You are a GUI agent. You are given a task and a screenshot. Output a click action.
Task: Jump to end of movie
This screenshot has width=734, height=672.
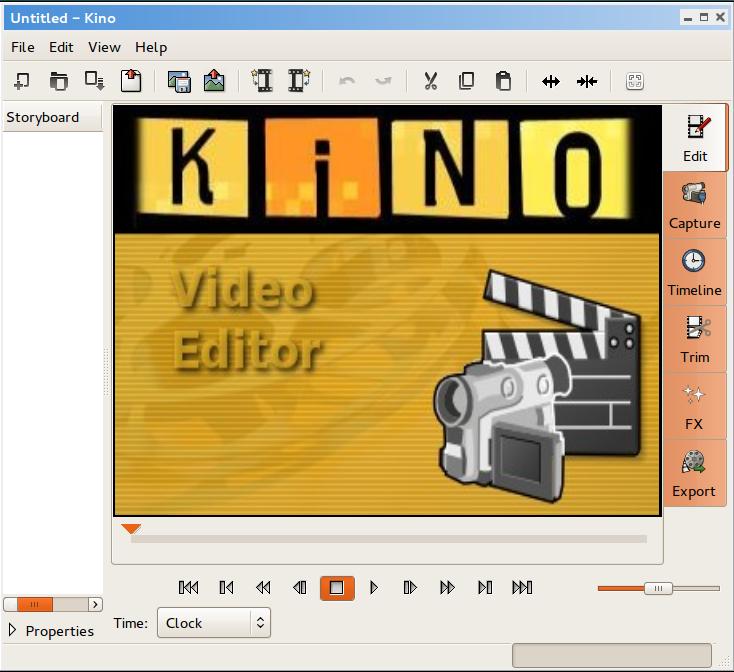[x=522, y=587]
